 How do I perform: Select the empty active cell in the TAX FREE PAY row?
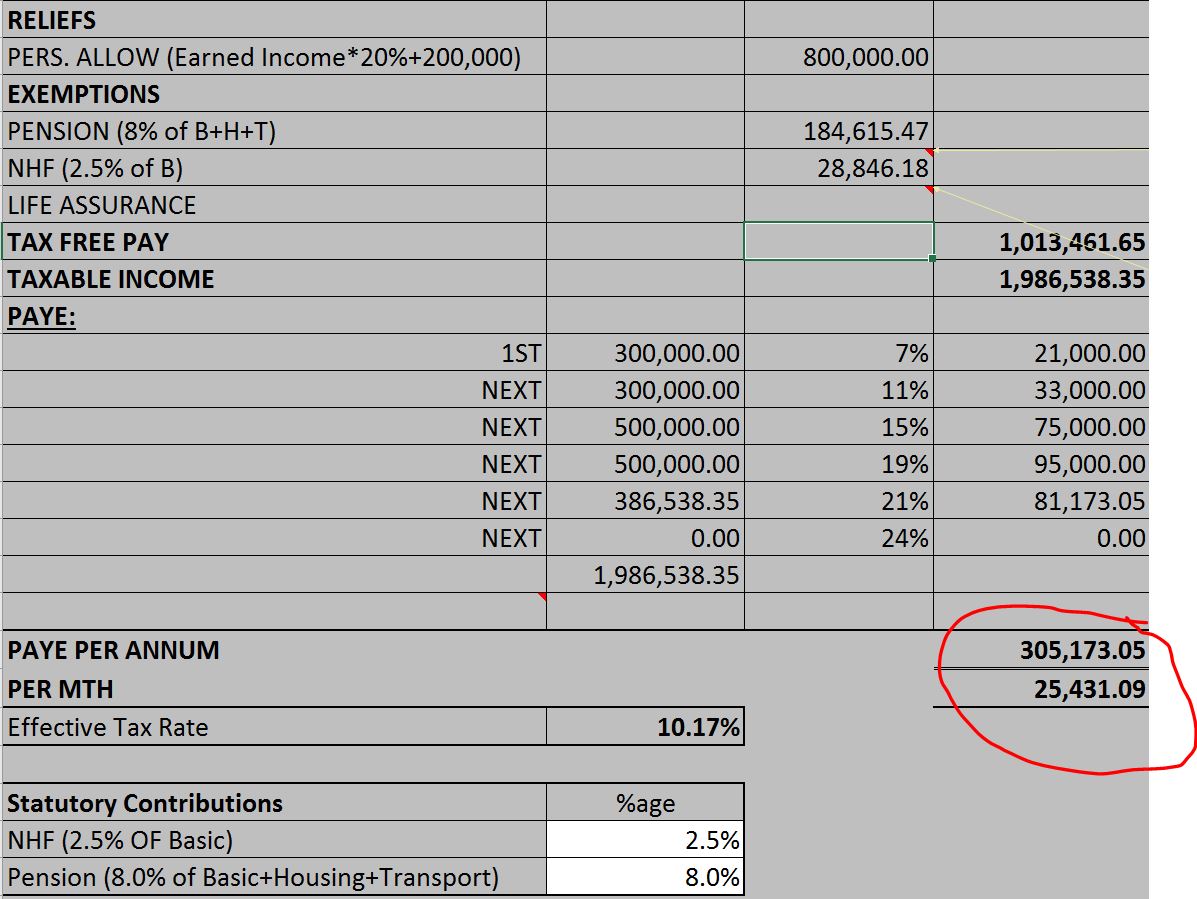pyautogui.click(x=838, y=242)
